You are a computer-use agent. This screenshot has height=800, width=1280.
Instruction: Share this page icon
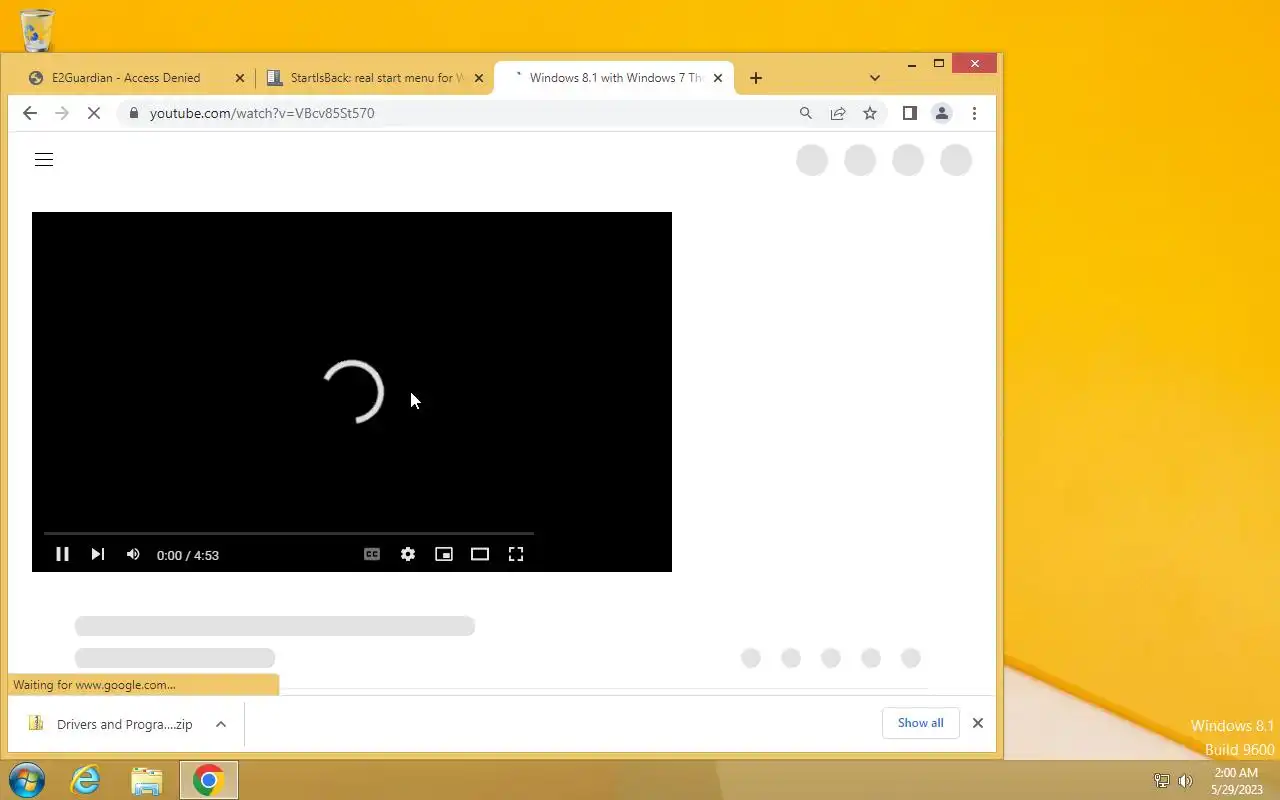[838, 113]
